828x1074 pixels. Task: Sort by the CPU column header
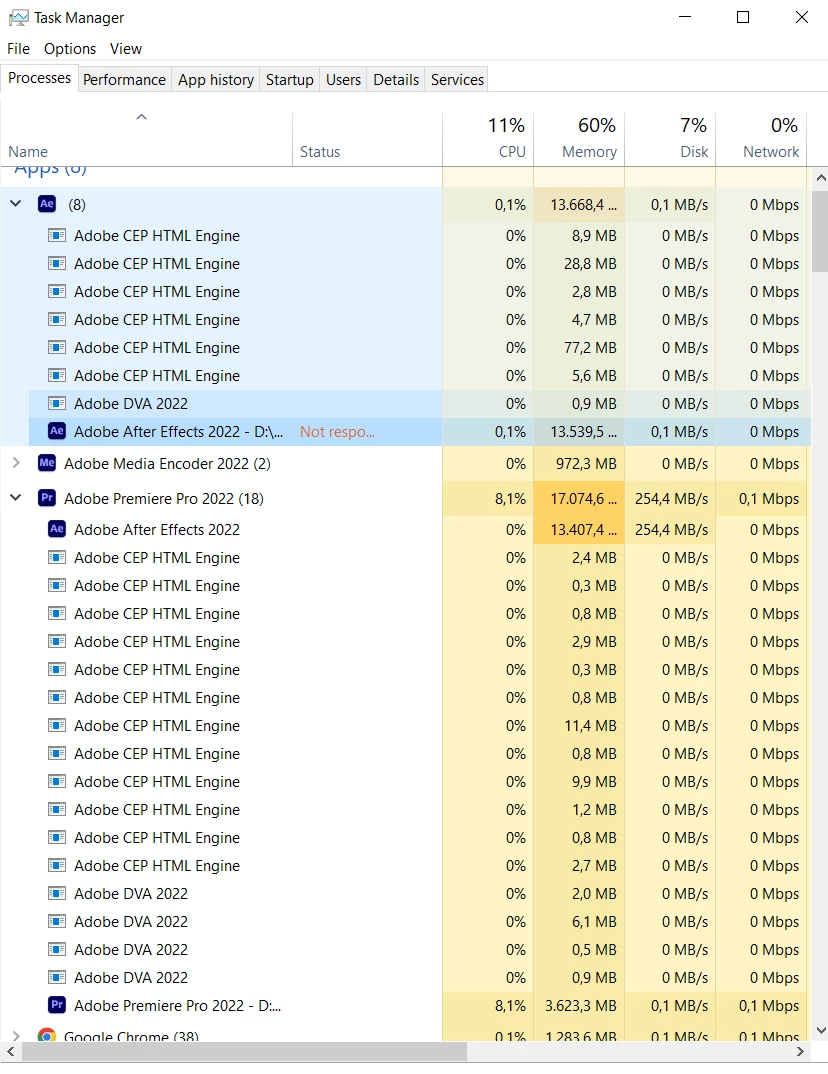[x=488, y=138]
